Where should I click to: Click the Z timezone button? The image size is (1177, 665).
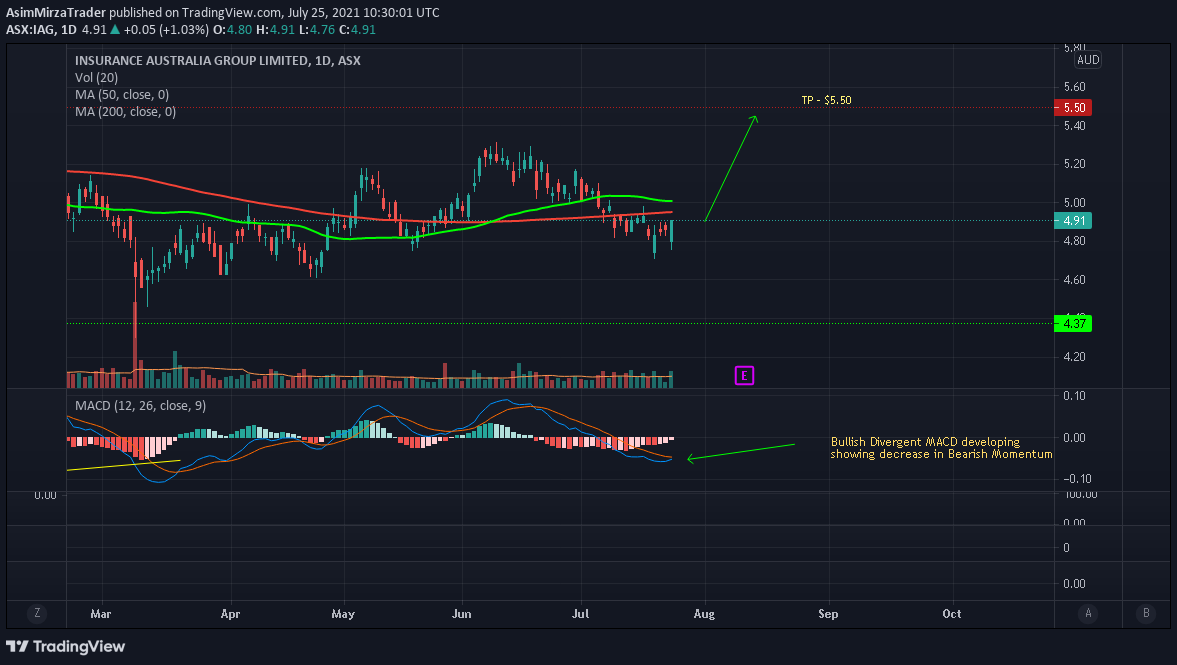click(x=37, y=613)
